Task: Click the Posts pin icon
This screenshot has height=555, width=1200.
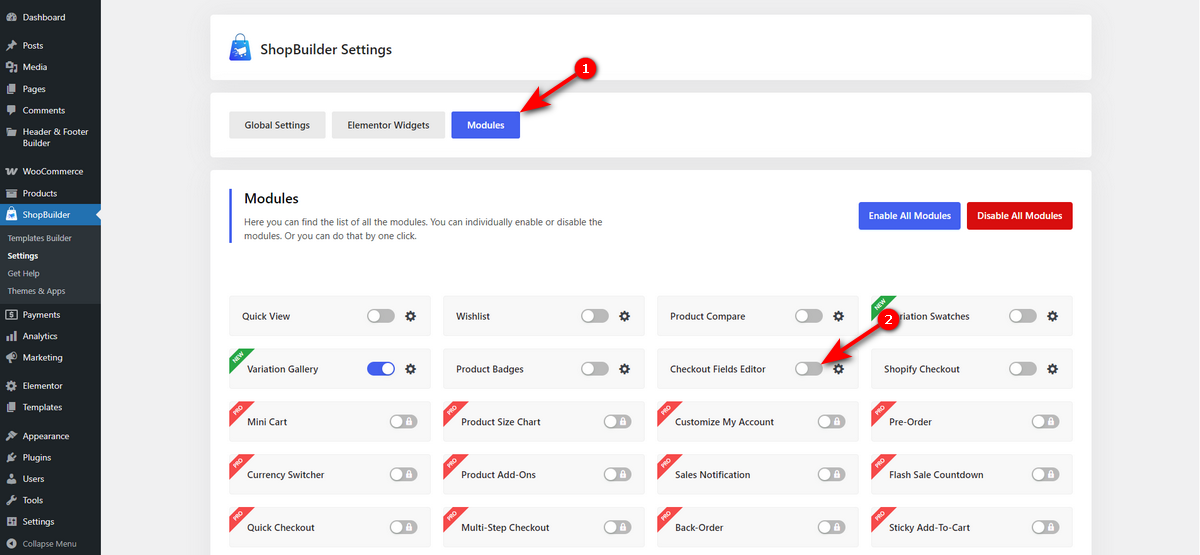Action: (11, 45)
